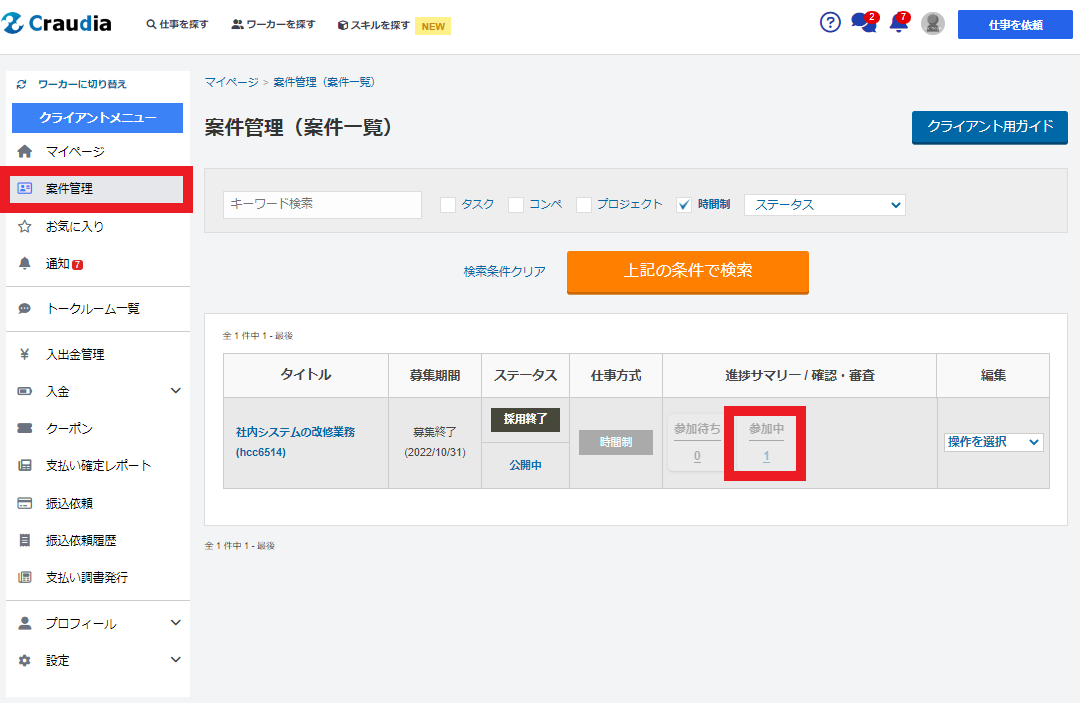Viewport: 1080px width, 703px height.
Task: Select 仕事を探す in top navigation
Action: coord(177,25)
